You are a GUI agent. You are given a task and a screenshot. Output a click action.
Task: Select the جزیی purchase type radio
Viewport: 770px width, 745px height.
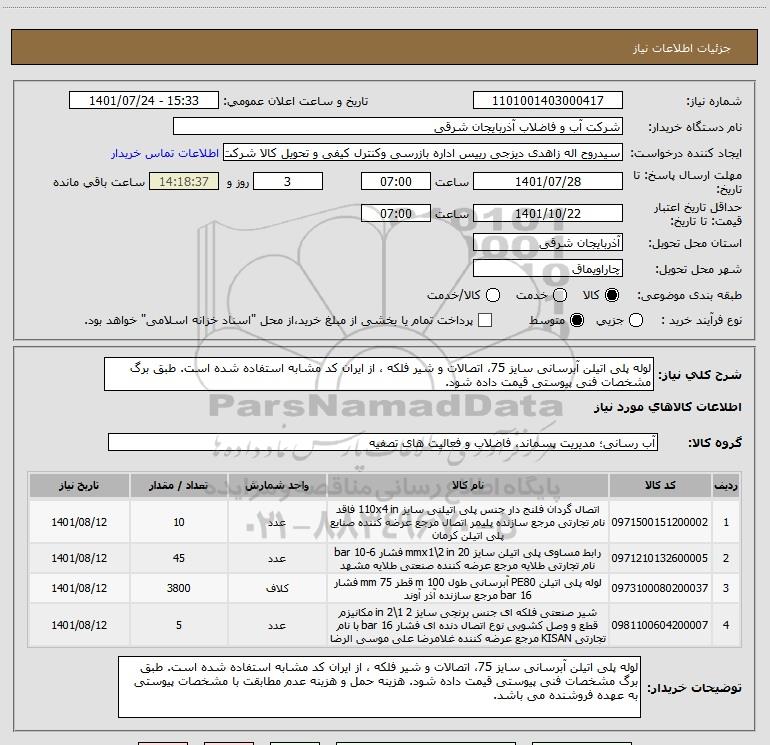(x=636, y=320)
